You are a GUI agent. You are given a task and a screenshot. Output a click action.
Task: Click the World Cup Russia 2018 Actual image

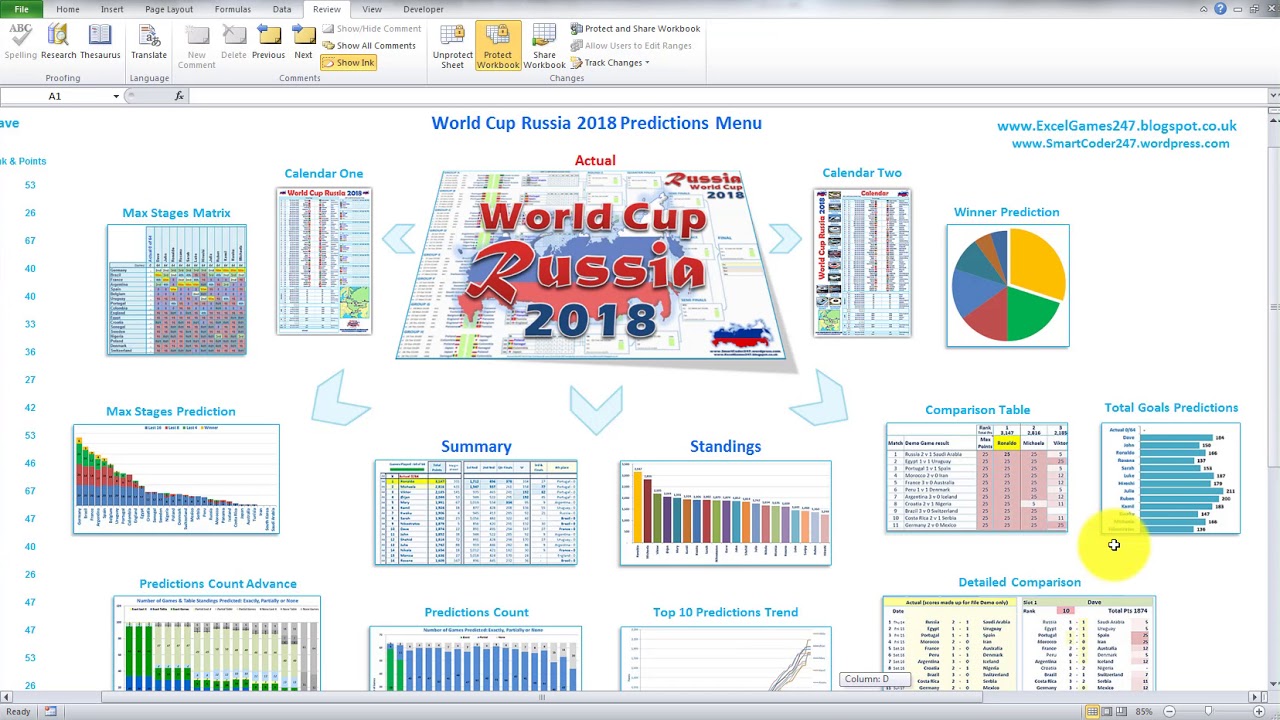[x=595, y=265]
